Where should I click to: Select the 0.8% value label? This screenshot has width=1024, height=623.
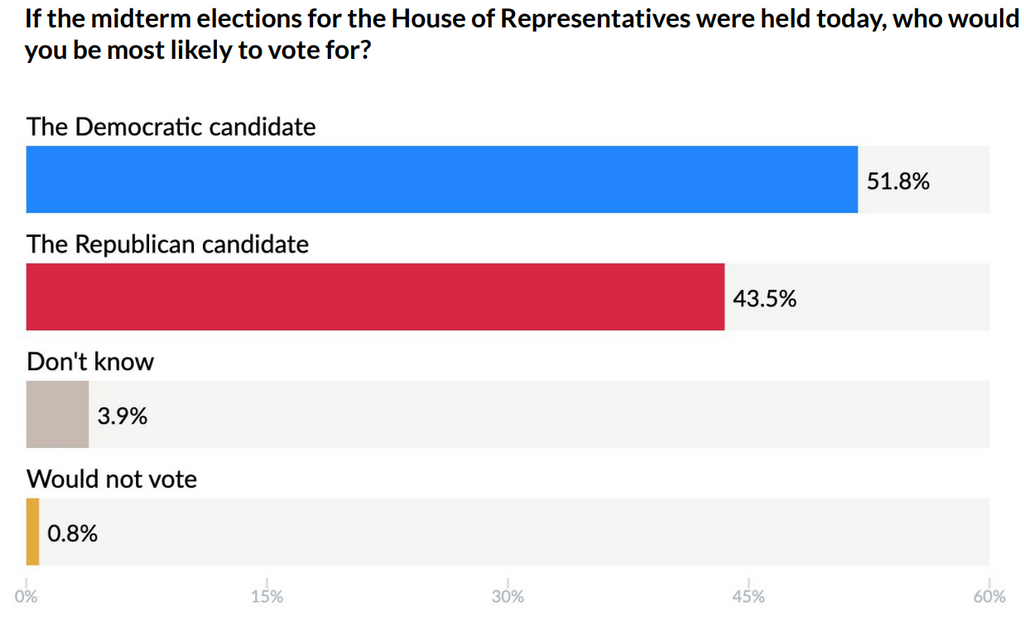tap(73, 533)
